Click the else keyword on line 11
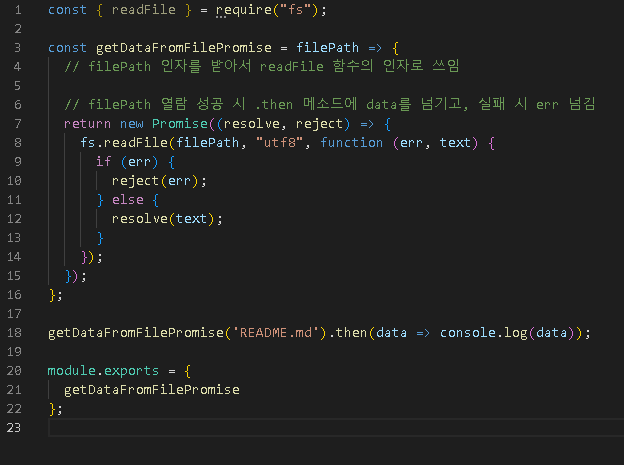 [x=128, y=200]
